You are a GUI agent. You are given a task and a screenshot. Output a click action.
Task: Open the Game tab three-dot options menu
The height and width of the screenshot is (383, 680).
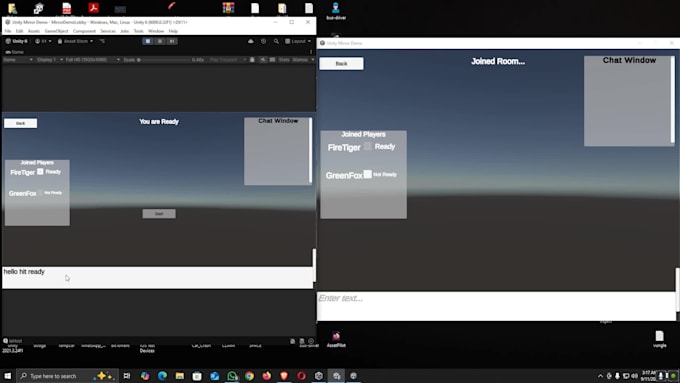tap(311, 52)
